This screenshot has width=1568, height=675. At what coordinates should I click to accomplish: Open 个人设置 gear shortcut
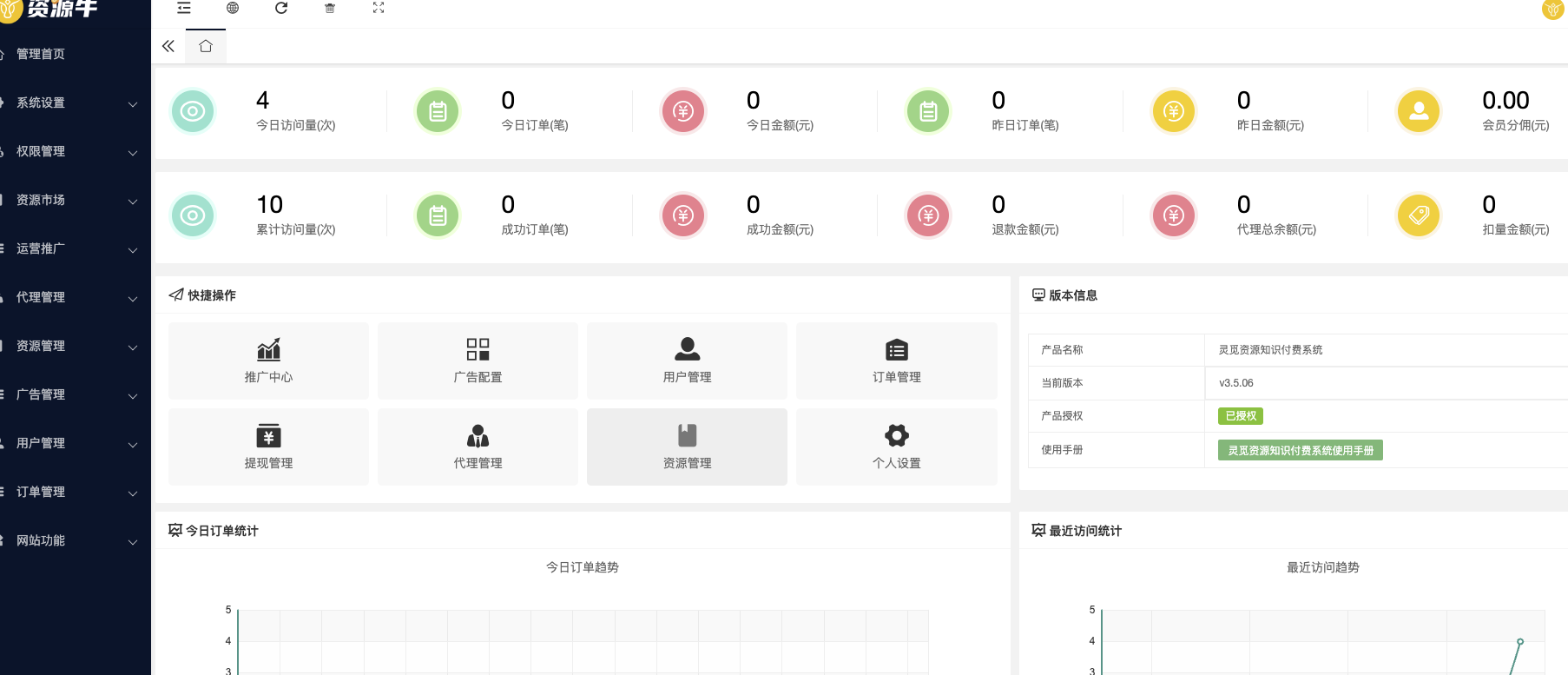(896, 447)
